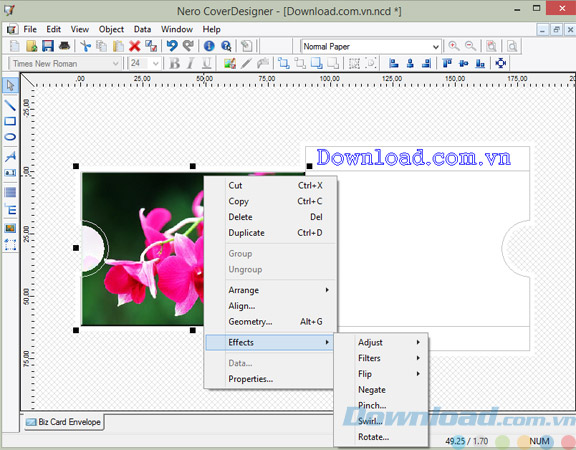The image size is (576, 450).
Task: Click the Undo arrow icon
Action: point(172,46)
